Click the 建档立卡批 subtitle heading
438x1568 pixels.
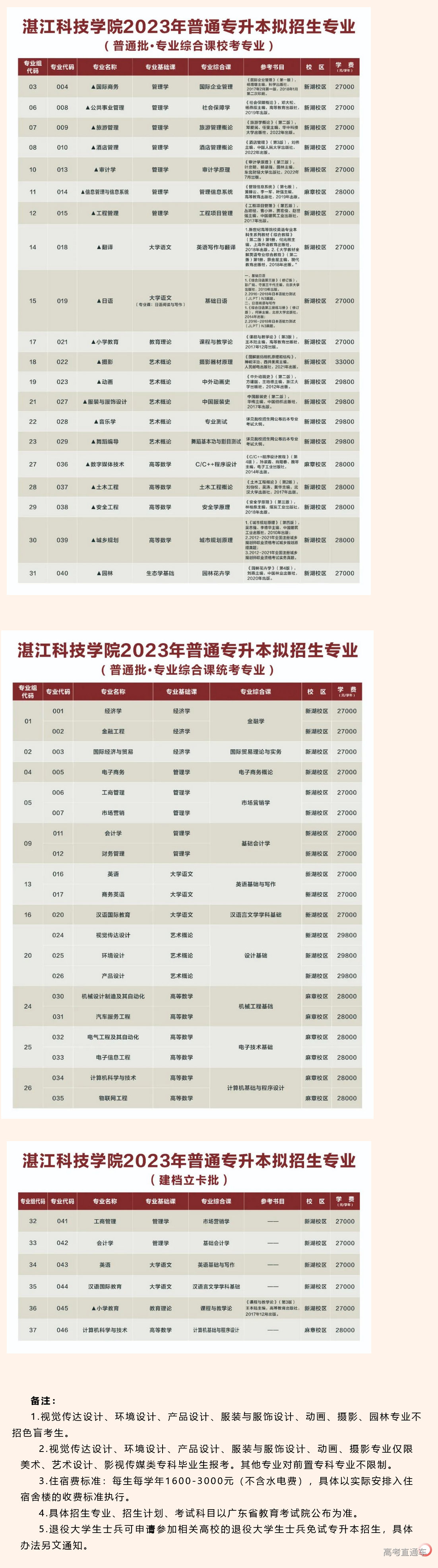click(188, 1180)
